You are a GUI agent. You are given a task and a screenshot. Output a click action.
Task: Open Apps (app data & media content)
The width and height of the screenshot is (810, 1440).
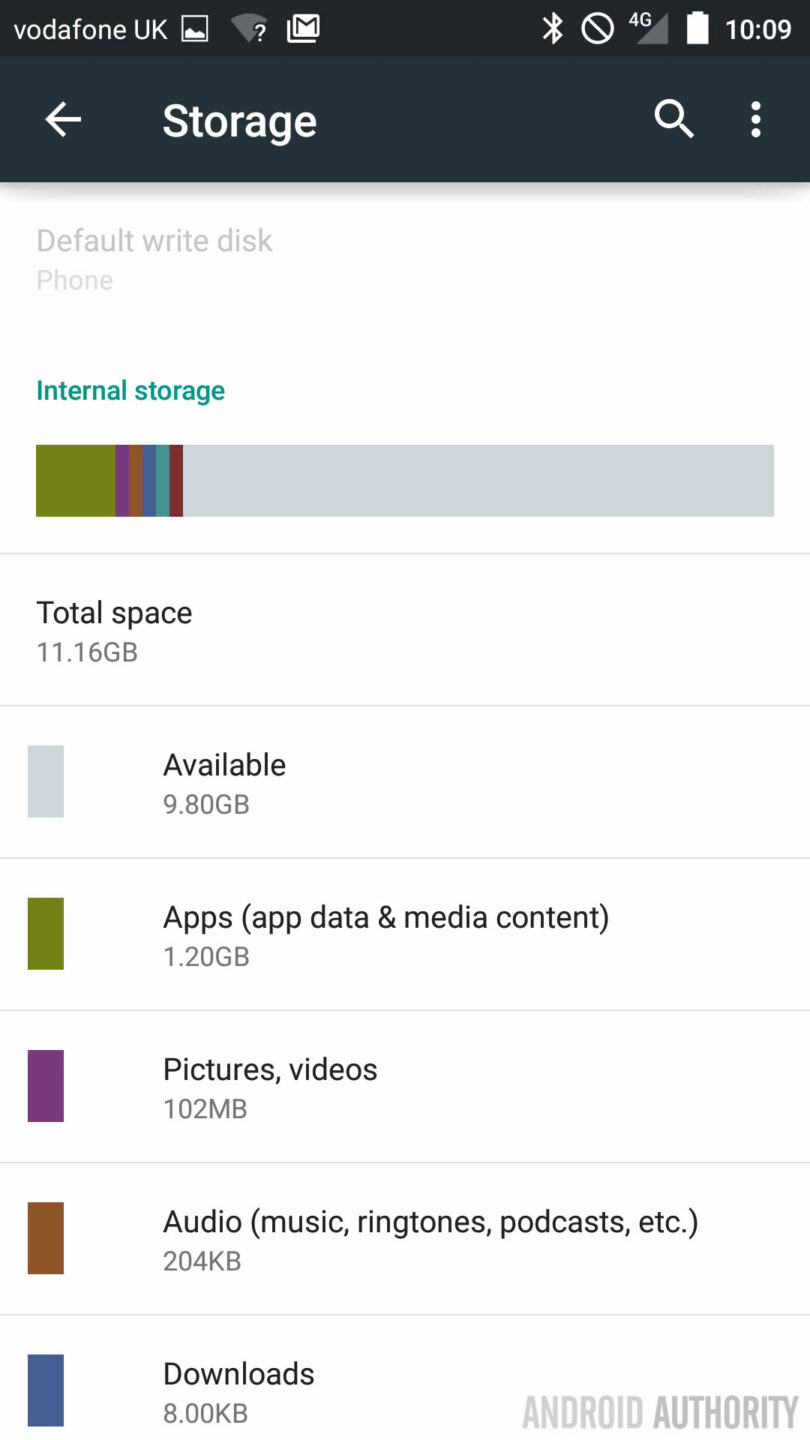click(405, 935)
